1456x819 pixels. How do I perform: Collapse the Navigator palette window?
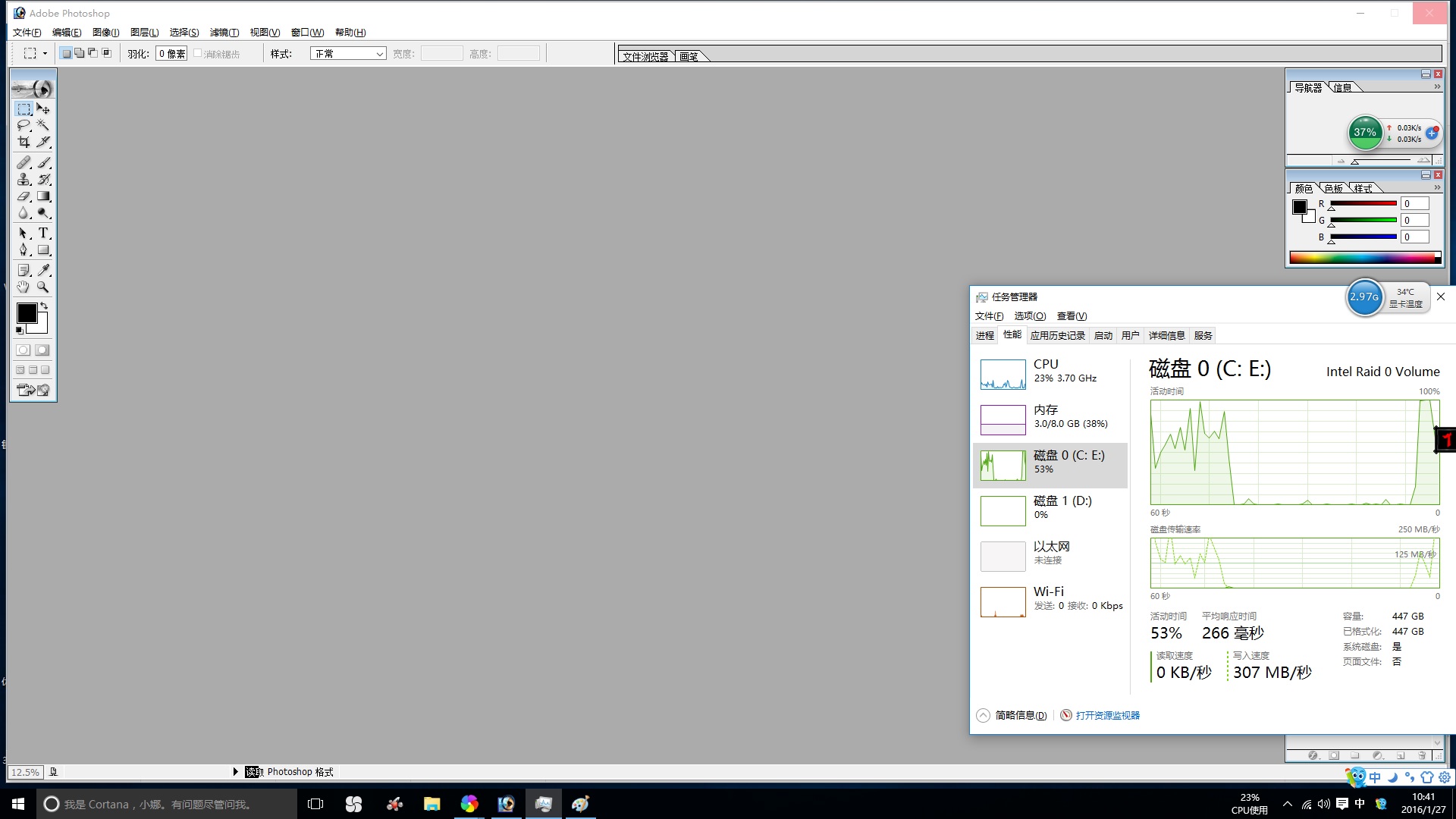(1426, 74)
